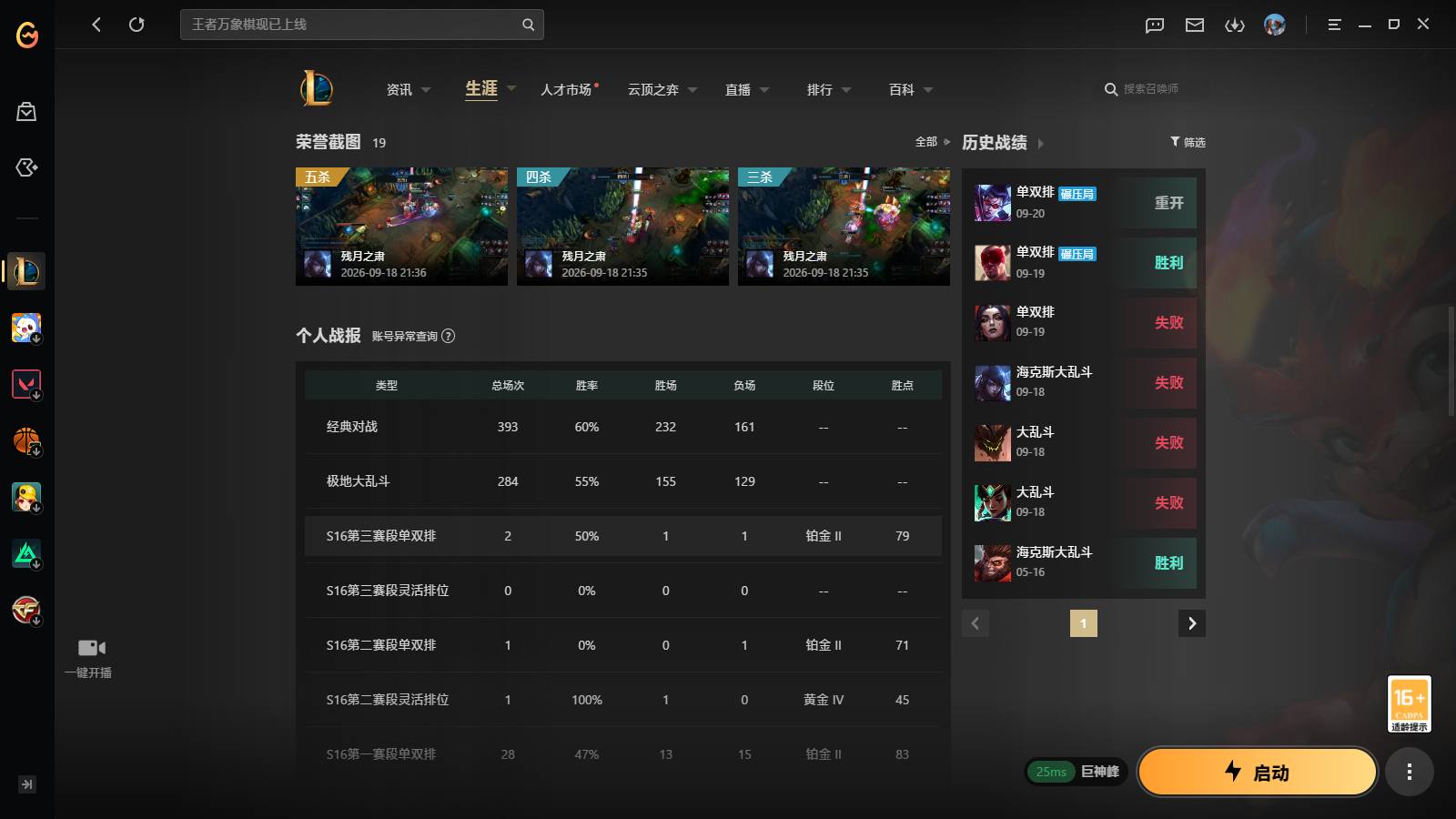Open the 五杀 honor screenshot

[401, 227]
